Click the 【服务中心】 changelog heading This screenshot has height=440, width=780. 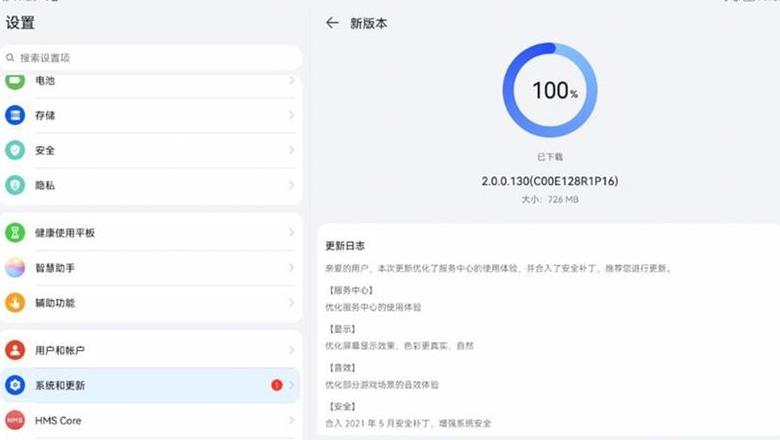pyautogui.click(x=351, y=290)
